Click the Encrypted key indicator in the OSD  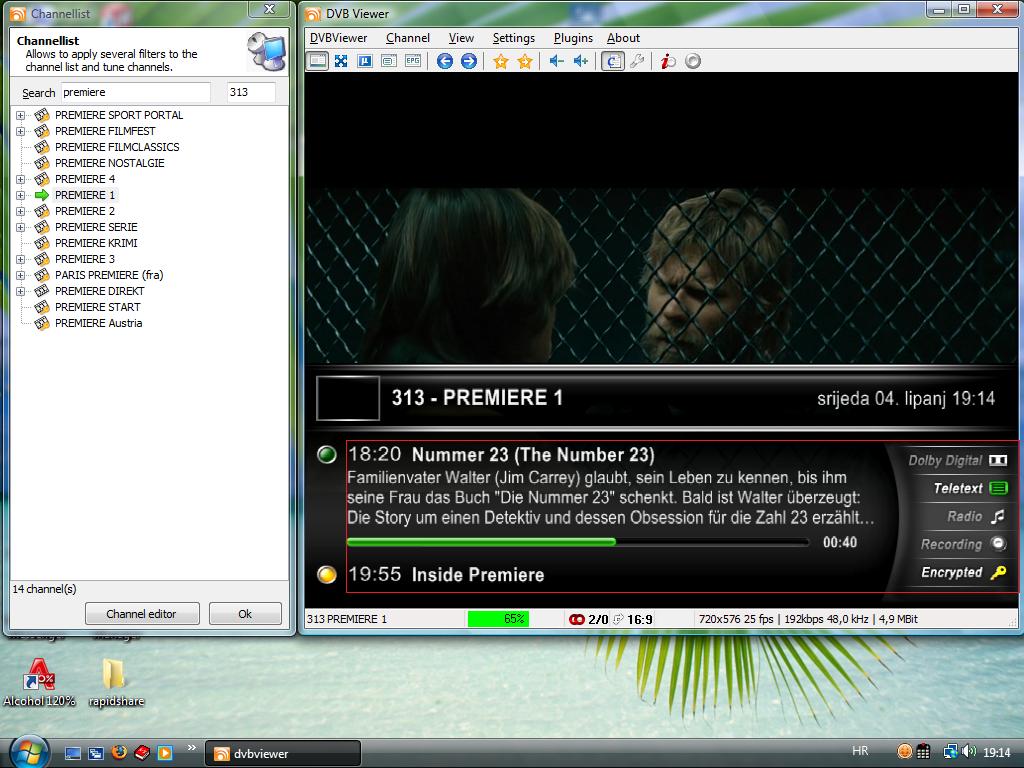click(964, 573)
